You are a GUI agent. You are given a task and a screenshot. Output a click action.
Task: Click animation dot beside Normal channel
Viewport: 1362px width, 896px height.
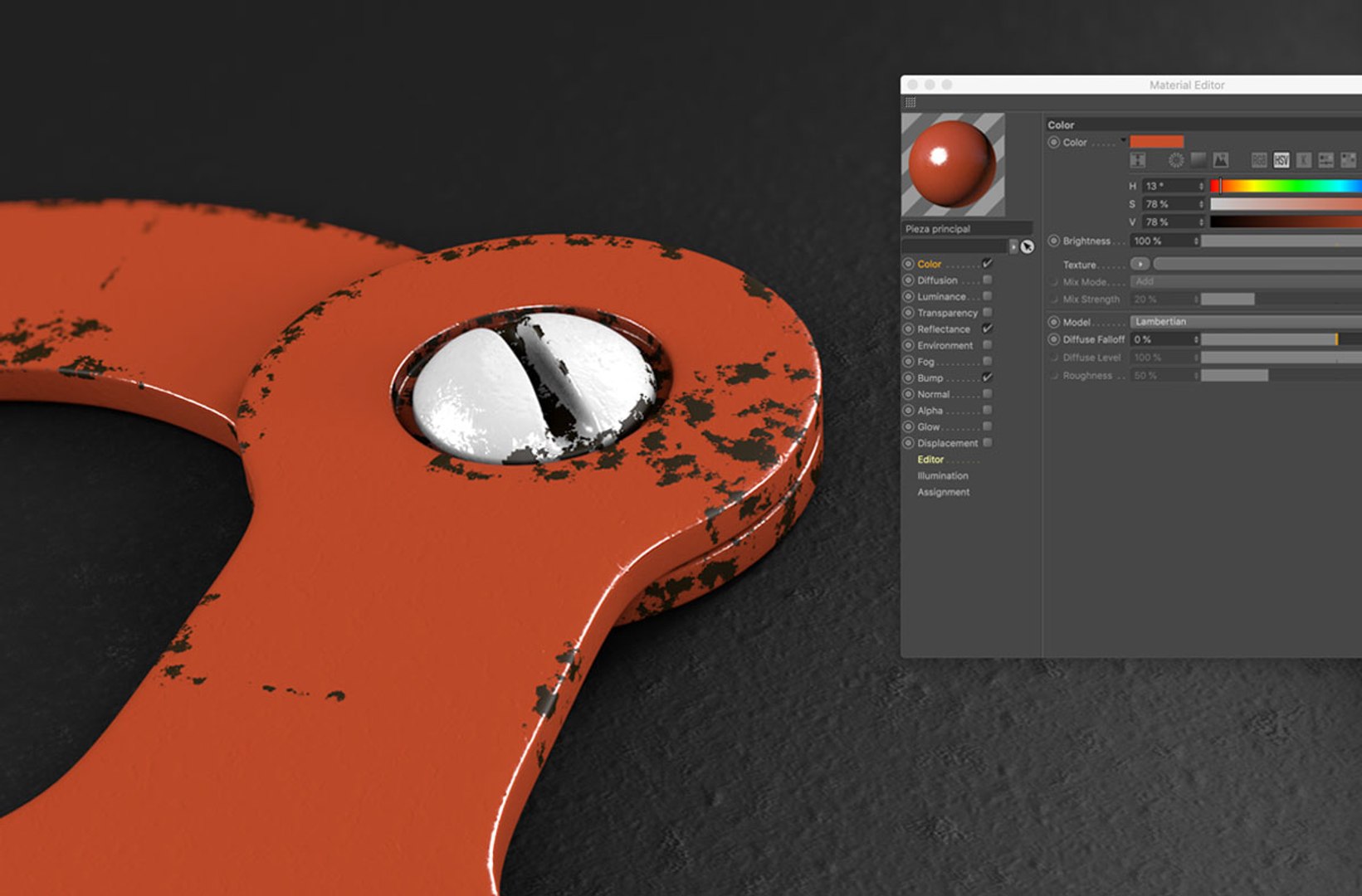coord(908,394)
